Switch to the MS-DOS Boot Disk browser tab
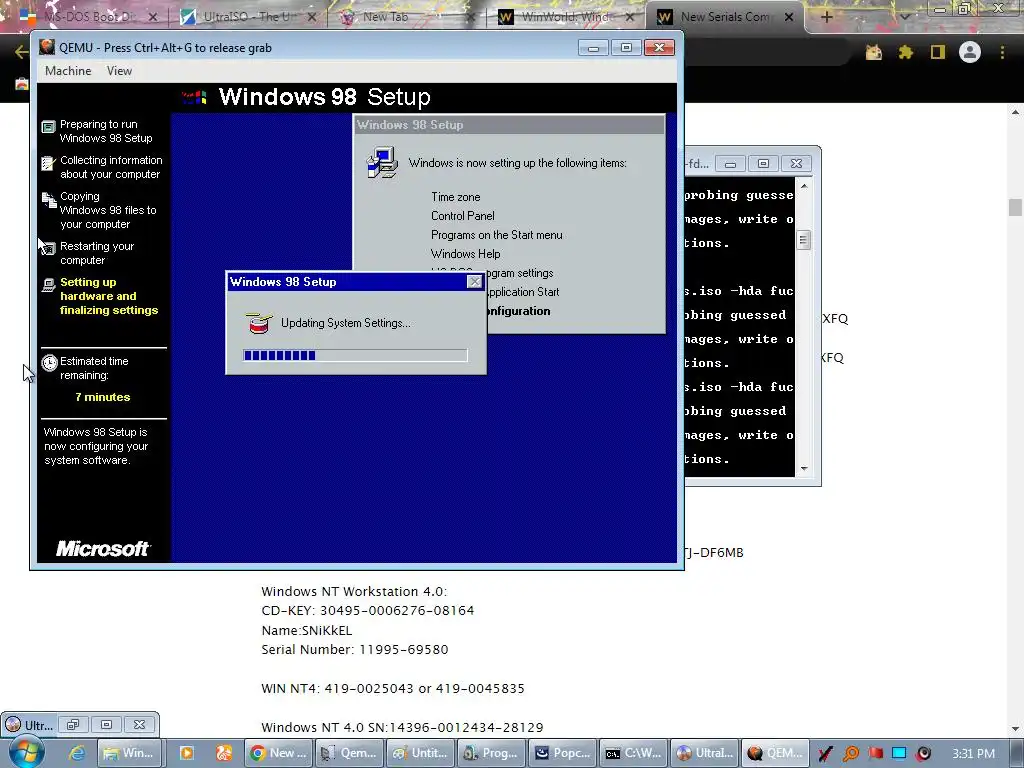 [x=88, y=17]
